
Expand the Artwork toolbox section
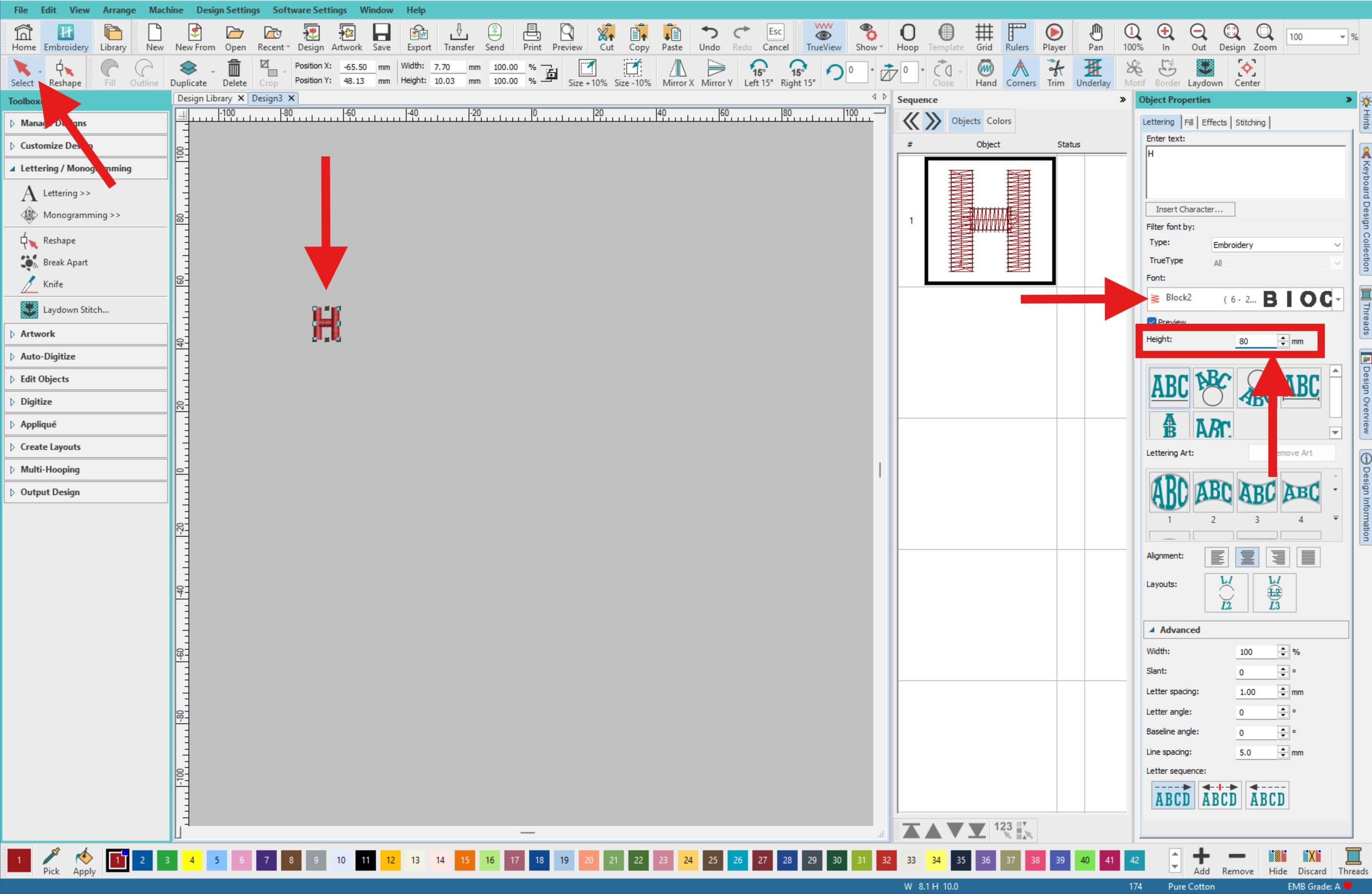(x=86, y=333)
